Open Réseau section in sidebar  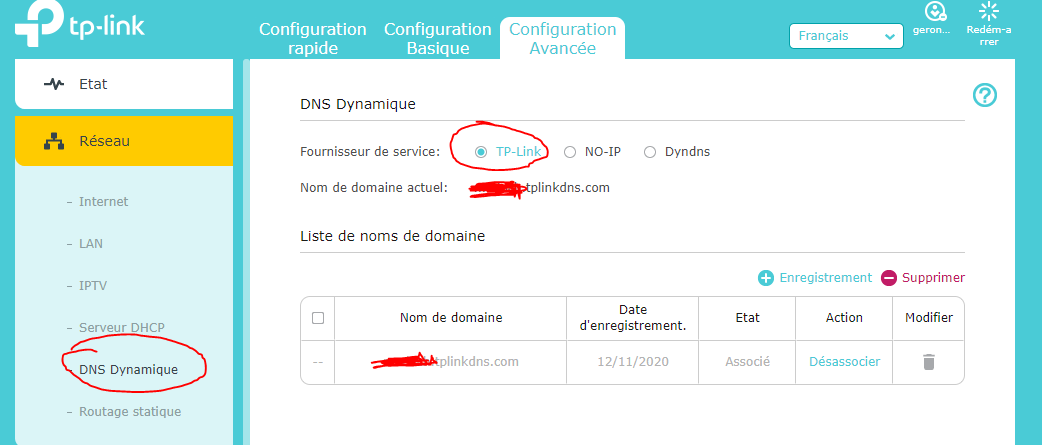point(124,141)
